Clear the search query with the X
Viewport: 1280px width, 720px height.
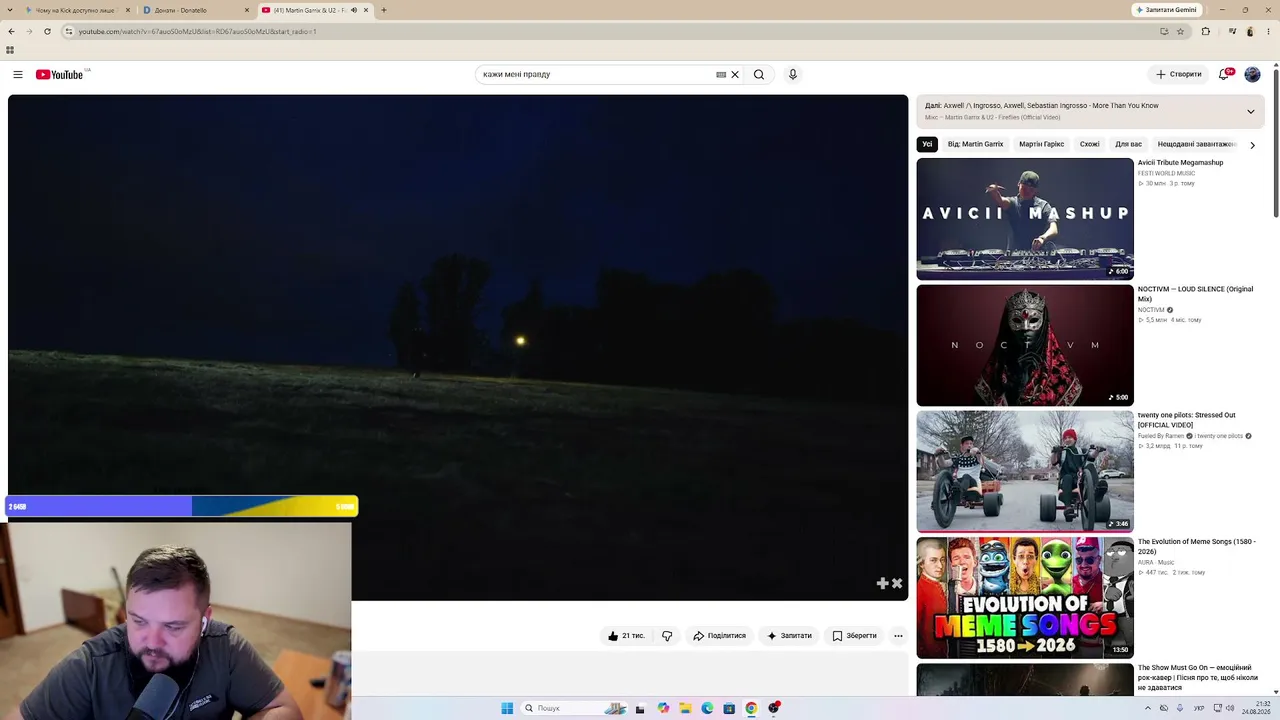(735, 74)
